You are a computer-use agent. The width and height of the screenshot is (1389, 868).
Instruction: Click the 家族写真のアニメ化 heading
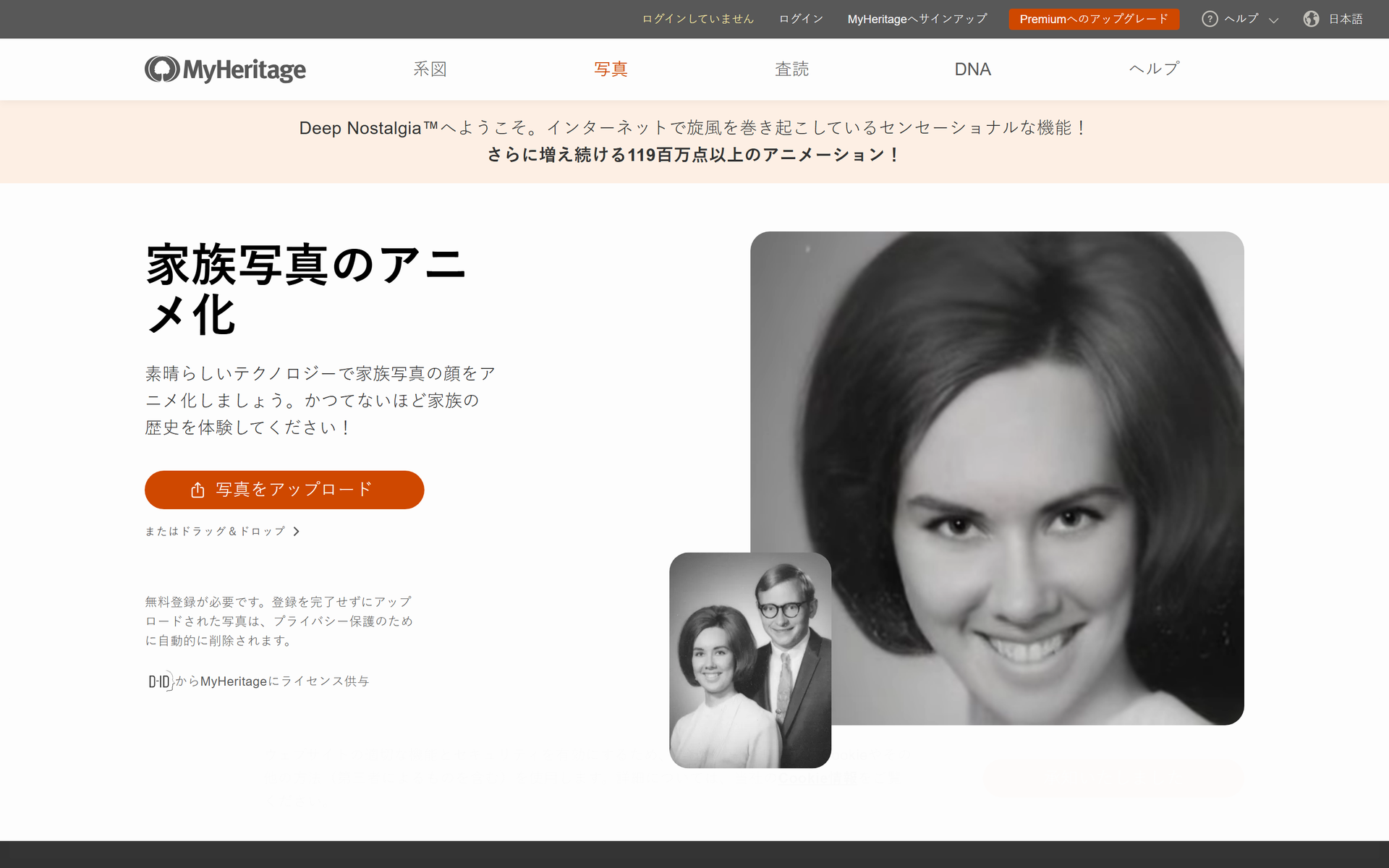[306, 289]
